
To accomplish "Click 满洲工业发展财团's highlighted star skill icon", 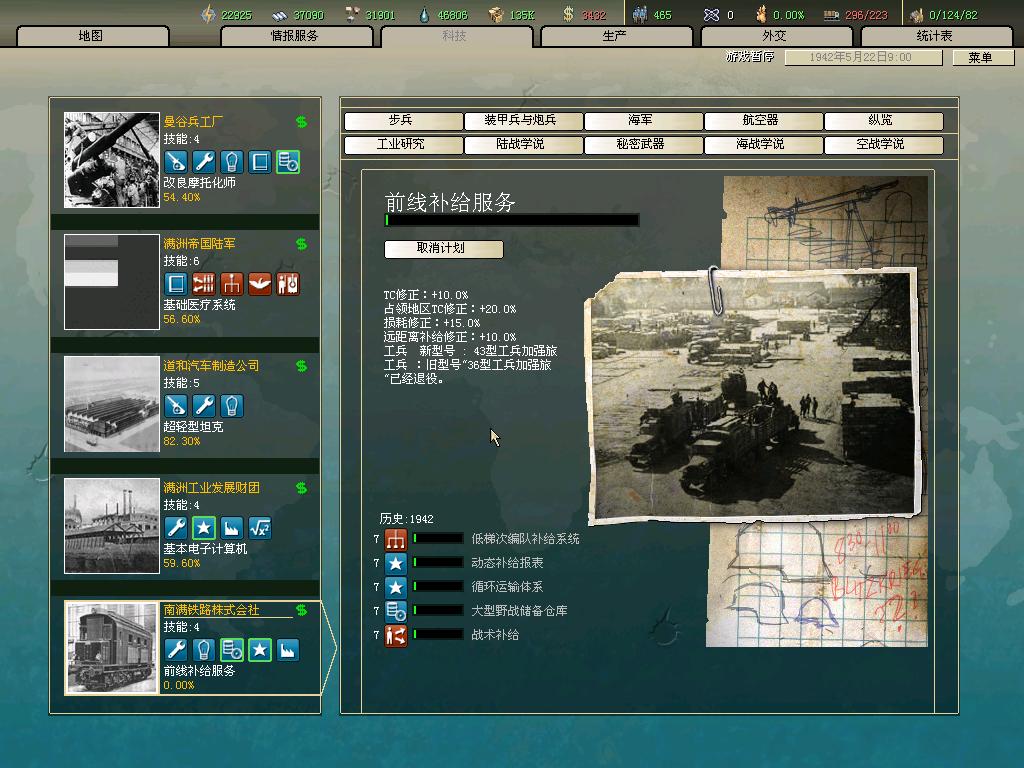I will (x=204, y=528).
